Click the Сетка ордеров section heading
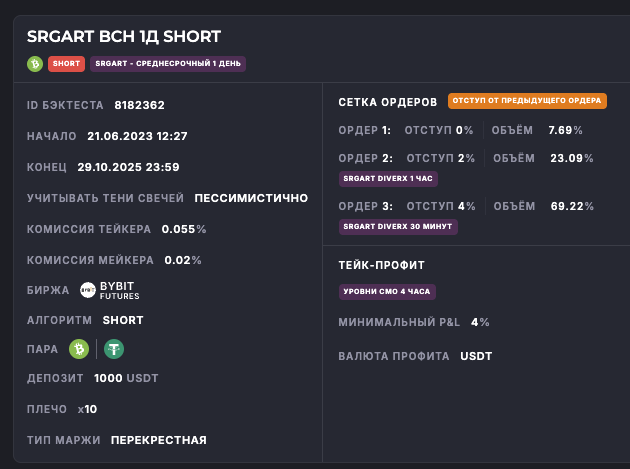Screen dimensions: 630x469 [x=388, y=102]
